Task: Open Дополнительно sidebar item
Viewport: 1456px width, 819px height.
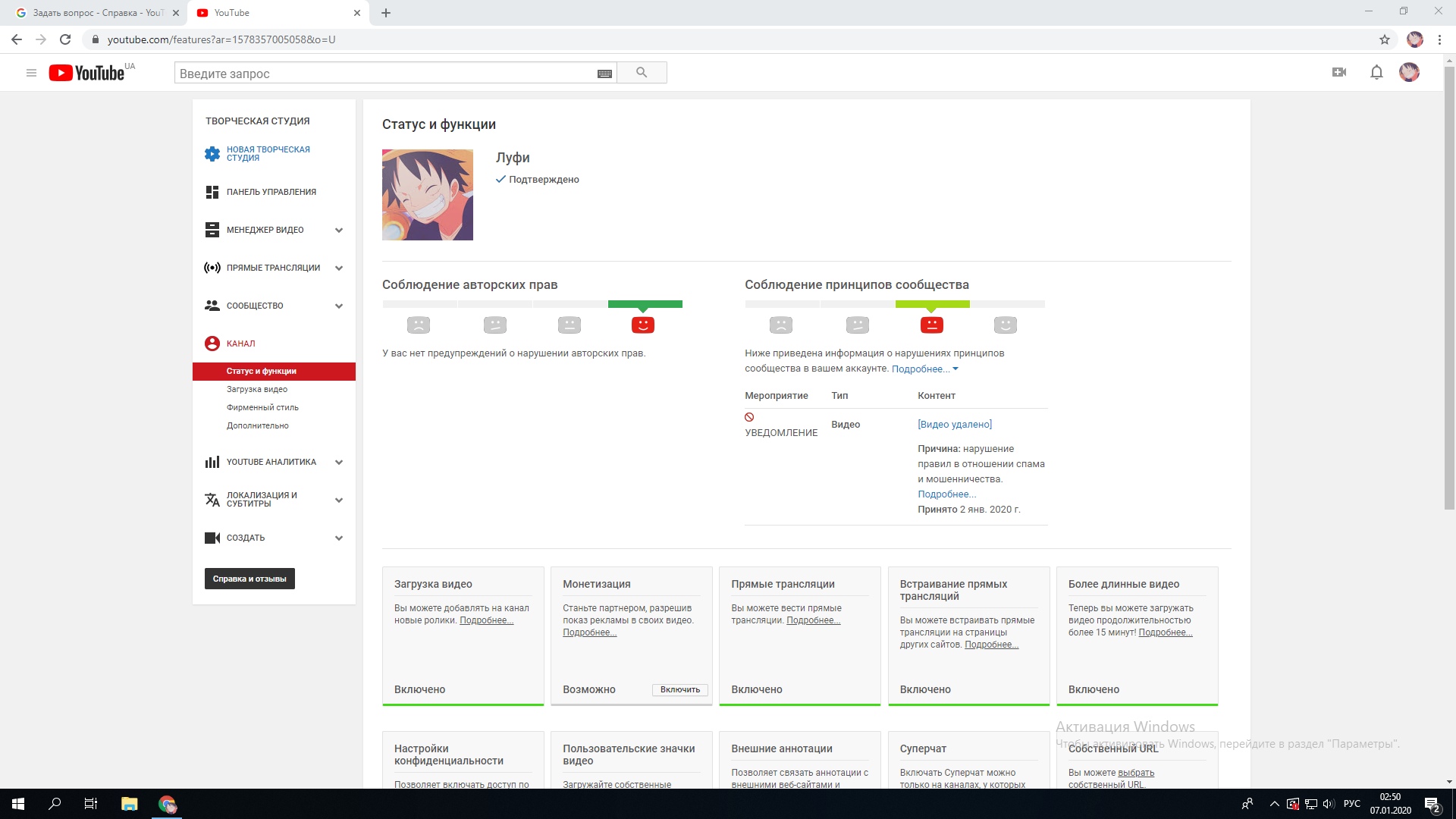Action: click(258, 425)
